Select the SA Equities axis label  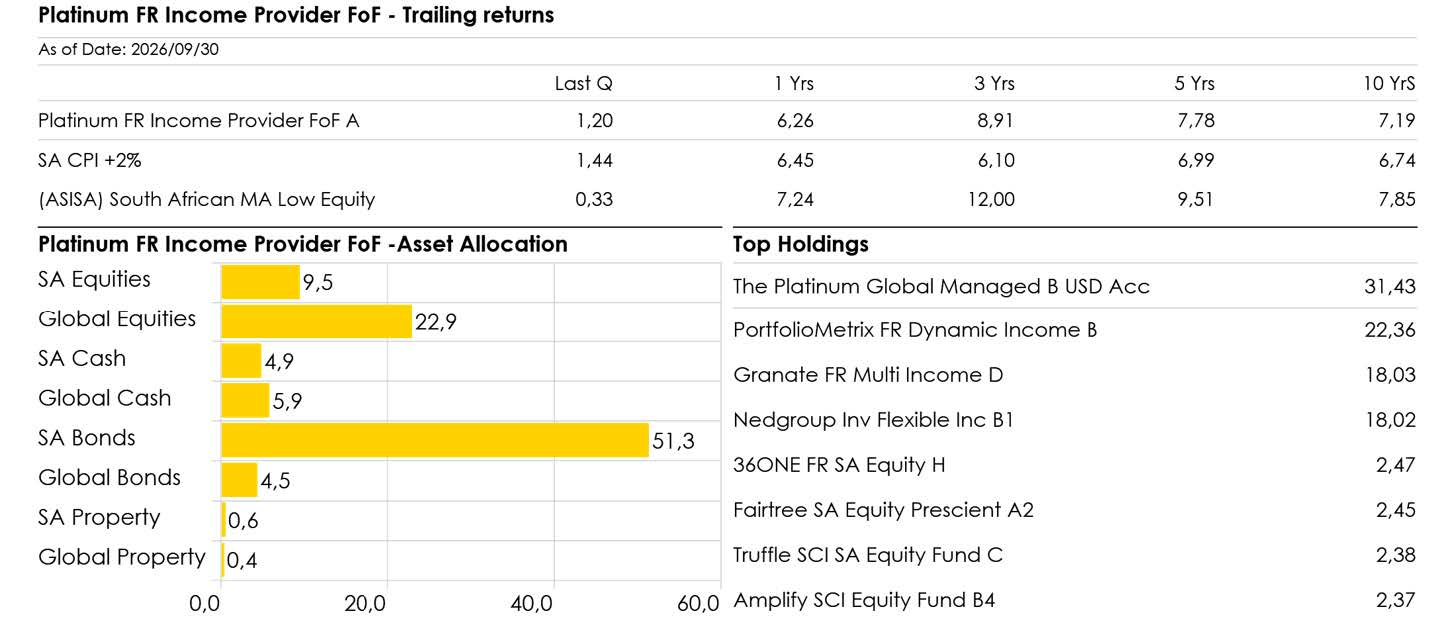tap(95, 280)
